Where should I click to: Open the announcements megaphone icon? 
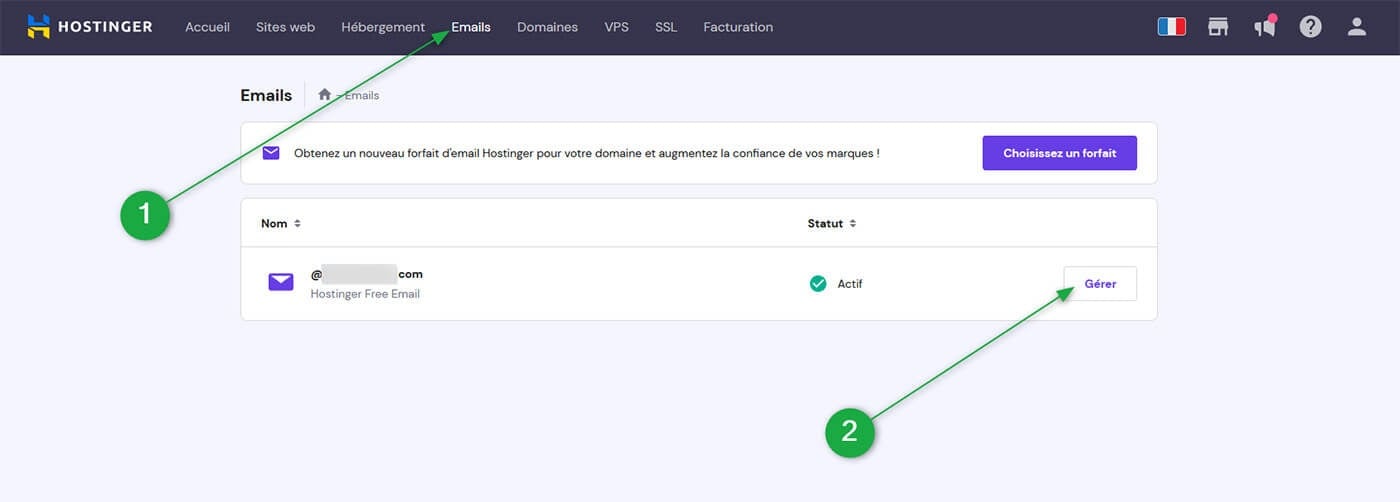[x=1264, y=27]
